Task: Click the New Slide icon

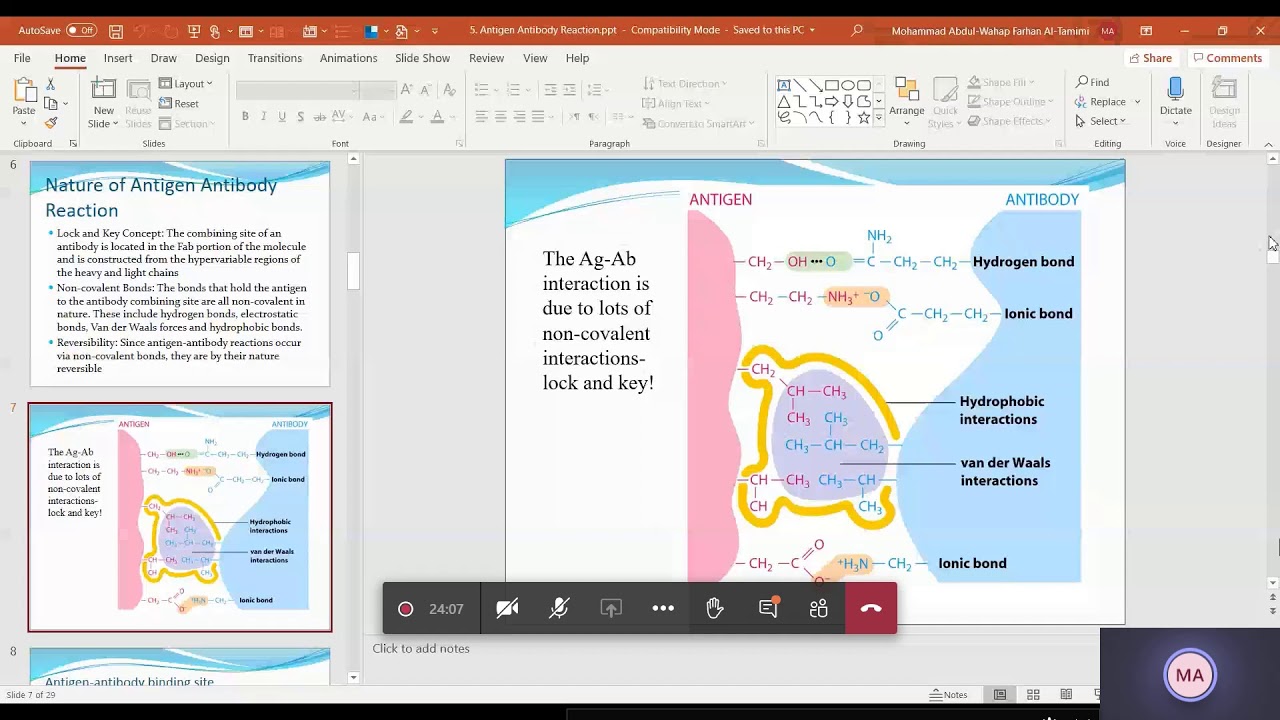Action: 103,91
